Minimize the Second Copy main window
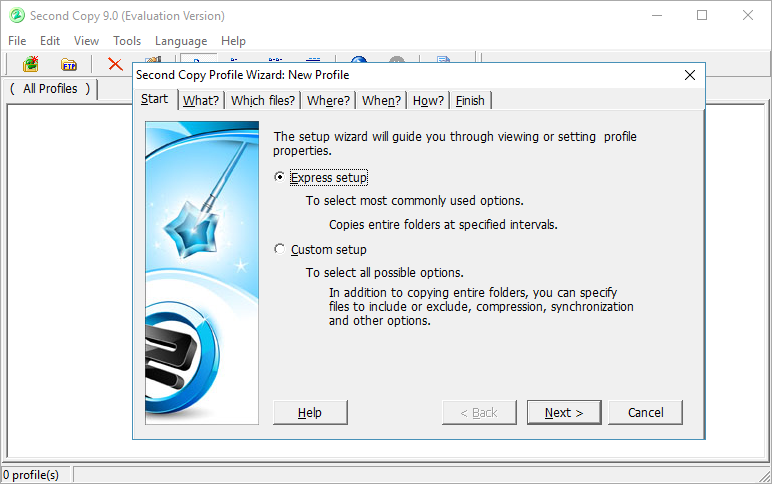This screenshot has width=772, height=484. [x=657, y=15]
